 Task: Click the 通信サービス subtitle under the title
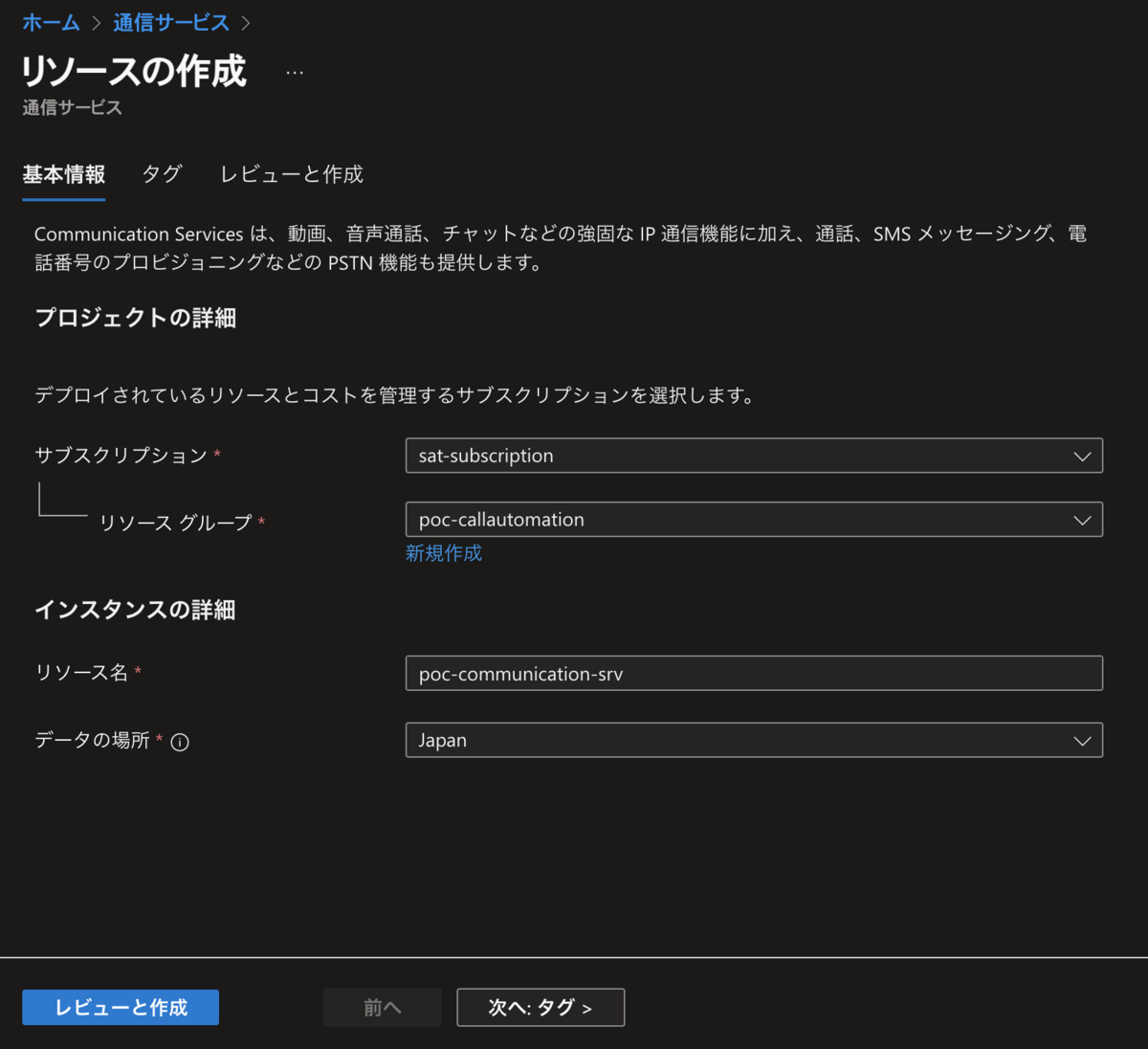point(73,107)
